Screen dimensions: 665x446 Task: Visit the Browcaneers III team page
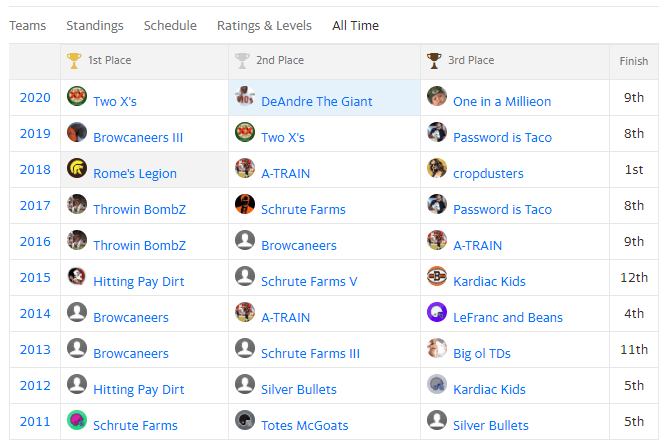[x=138, y=137]
